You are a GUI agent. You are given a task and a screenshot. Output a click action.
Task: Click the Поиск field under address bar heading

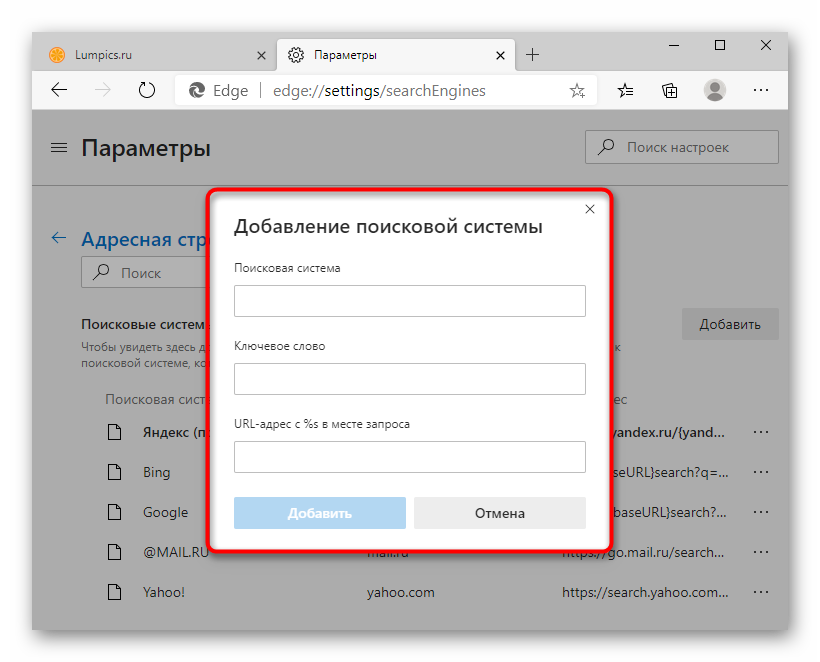tap(144, 272)
